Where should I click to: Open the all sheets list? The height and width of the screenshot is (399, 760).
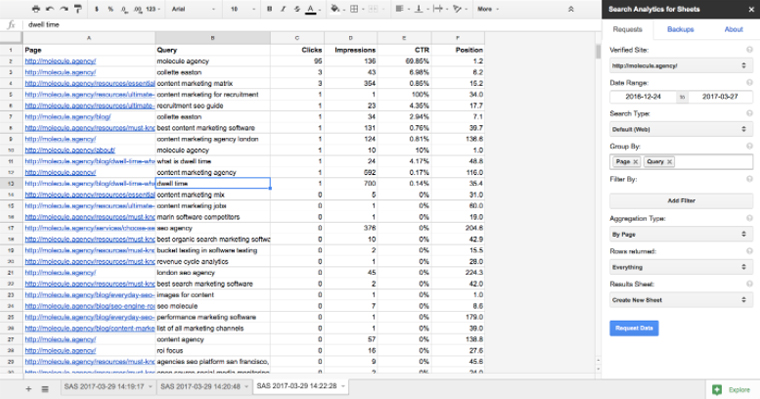click(x=45, y=389)
